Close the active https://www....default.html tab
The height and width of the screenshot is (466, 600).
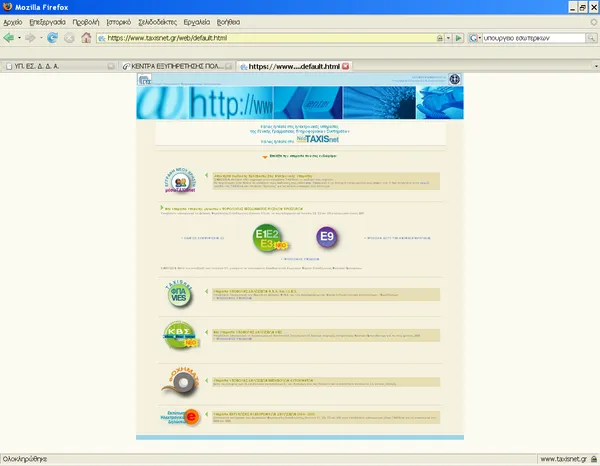[x=347, y=65]
